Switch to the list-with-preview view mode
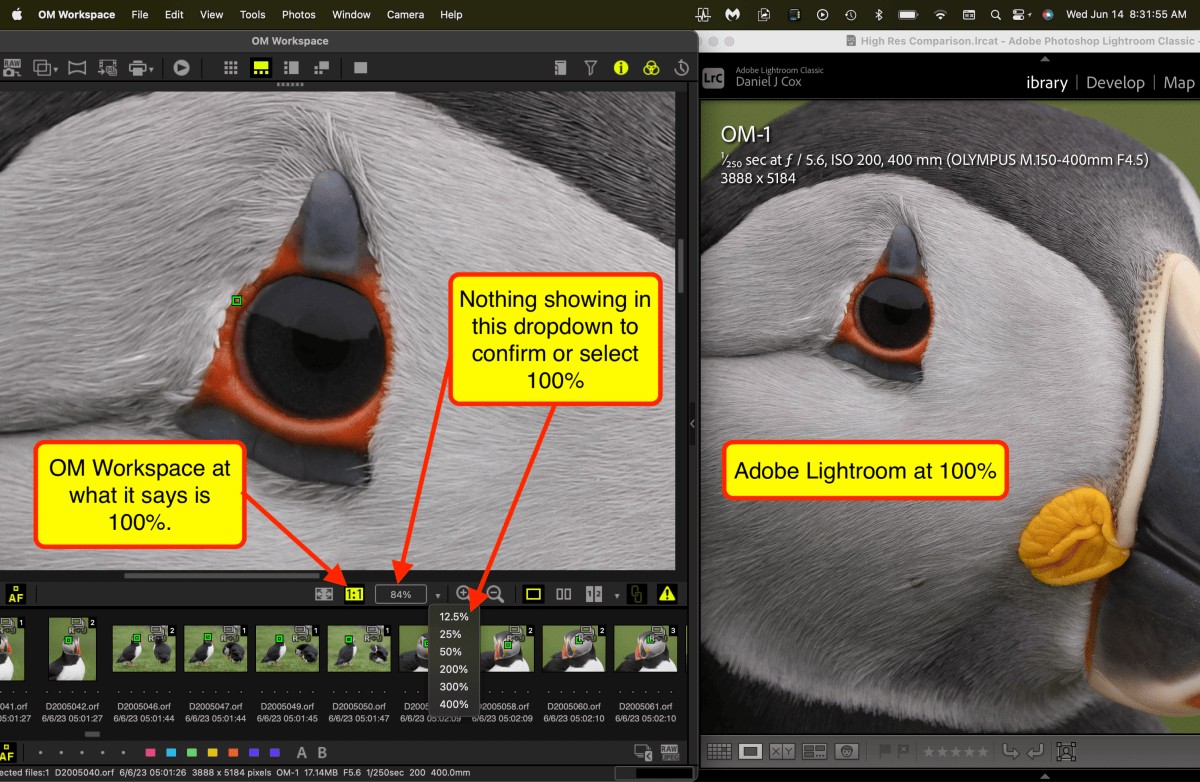The width and height of the screenshot is (1200, 782). (291, 68)
